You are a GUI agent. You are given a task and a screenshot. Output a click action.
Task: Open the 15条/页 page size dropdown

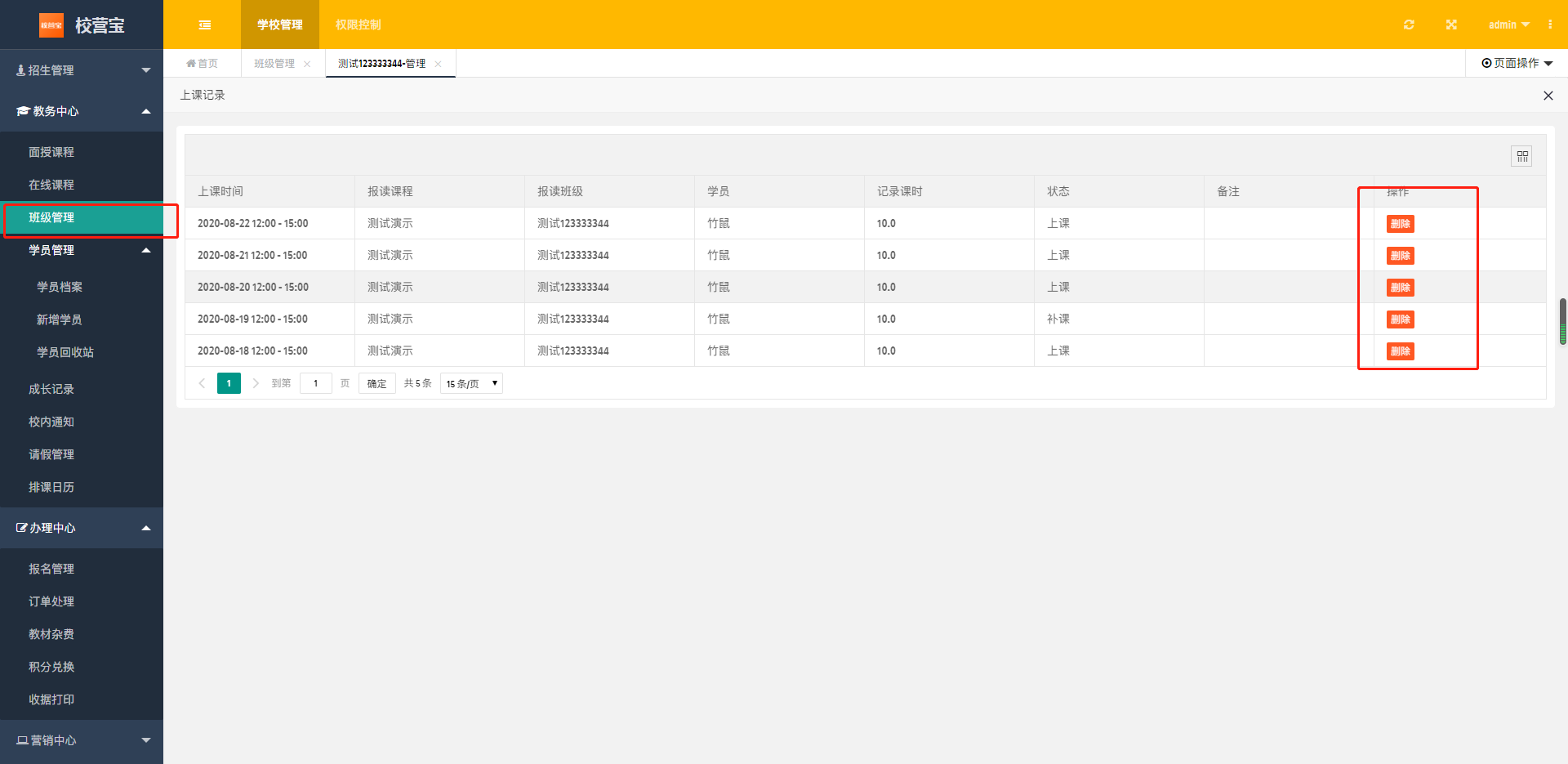[x=471, y=383]
